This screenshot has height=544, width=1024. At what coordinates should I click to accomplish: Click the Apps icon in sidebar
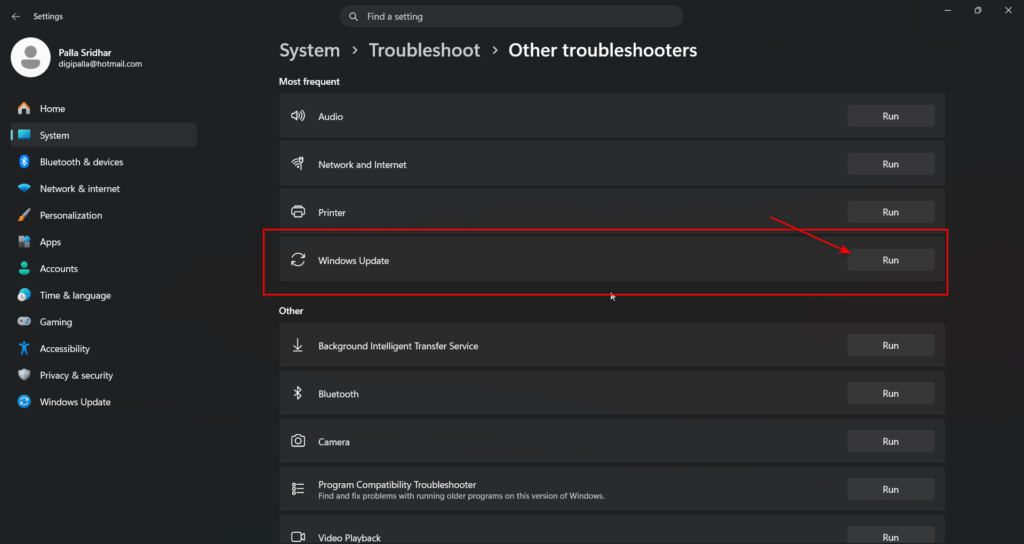click(x=24, y=242)
